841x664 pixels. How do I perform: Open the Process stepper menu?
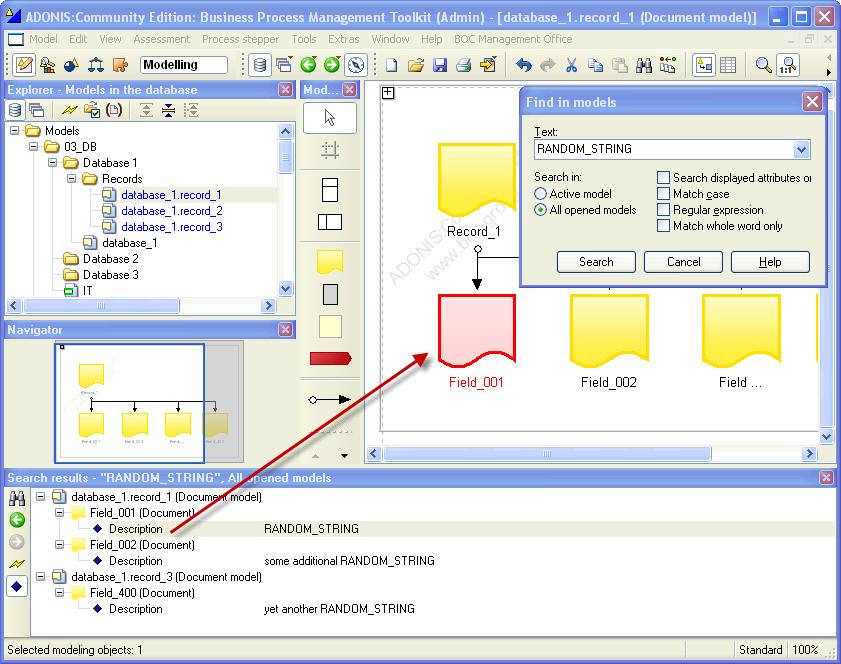coord(240,39)
